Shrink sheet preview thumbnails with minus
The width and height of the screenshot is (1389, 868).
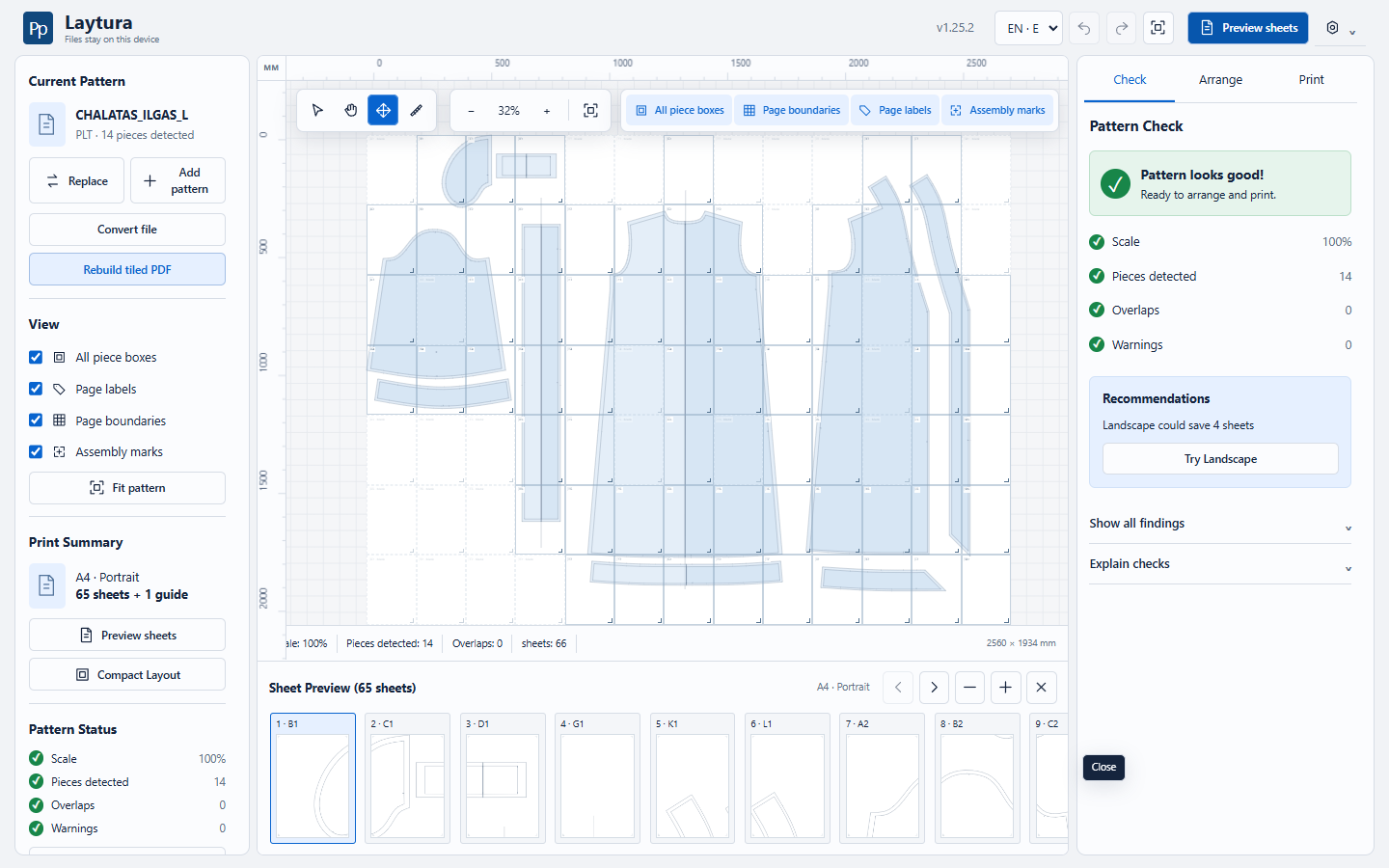tap(969, 688)
